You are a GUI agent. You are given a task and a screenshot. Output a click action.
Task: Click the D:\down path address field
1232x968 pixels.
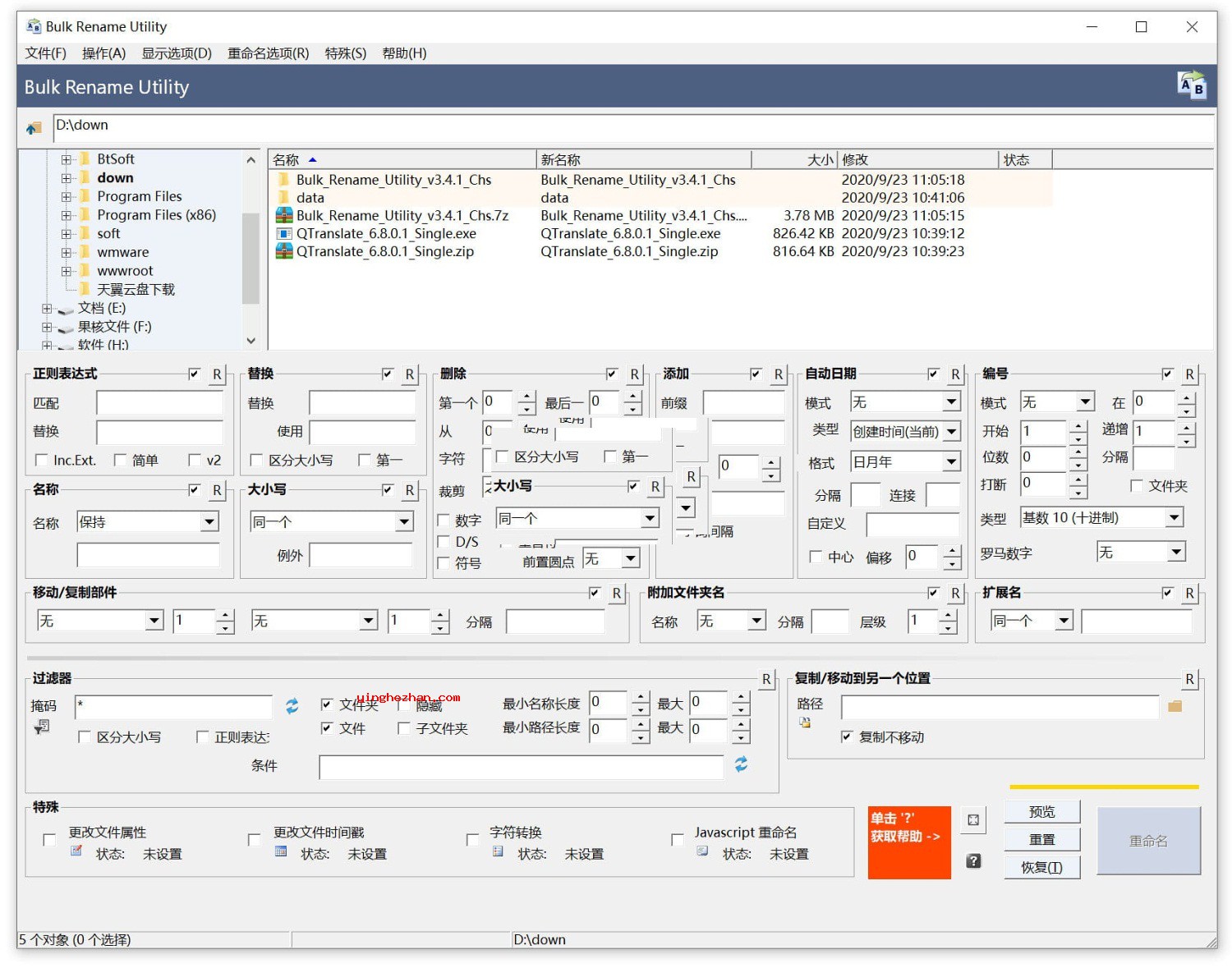[633, 126]
